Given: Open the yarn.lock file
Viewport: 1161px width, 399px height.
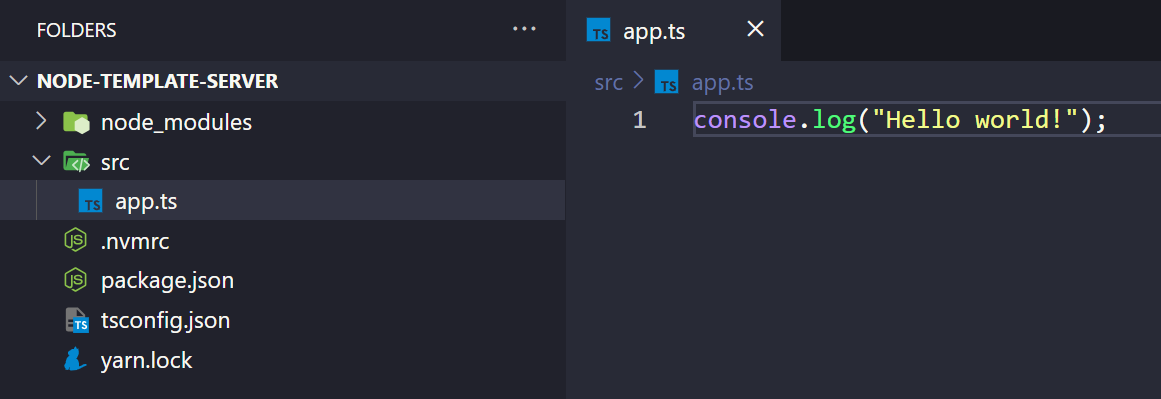Looking at the screenshot, I should (282, 361).
